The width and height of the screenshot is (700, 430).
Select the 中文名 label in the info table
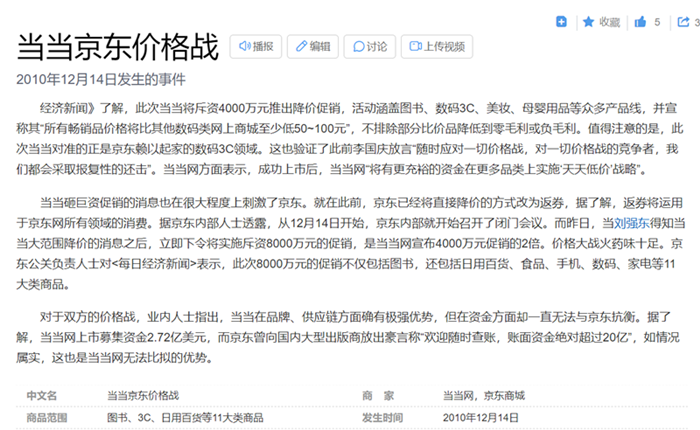(42, 396)
